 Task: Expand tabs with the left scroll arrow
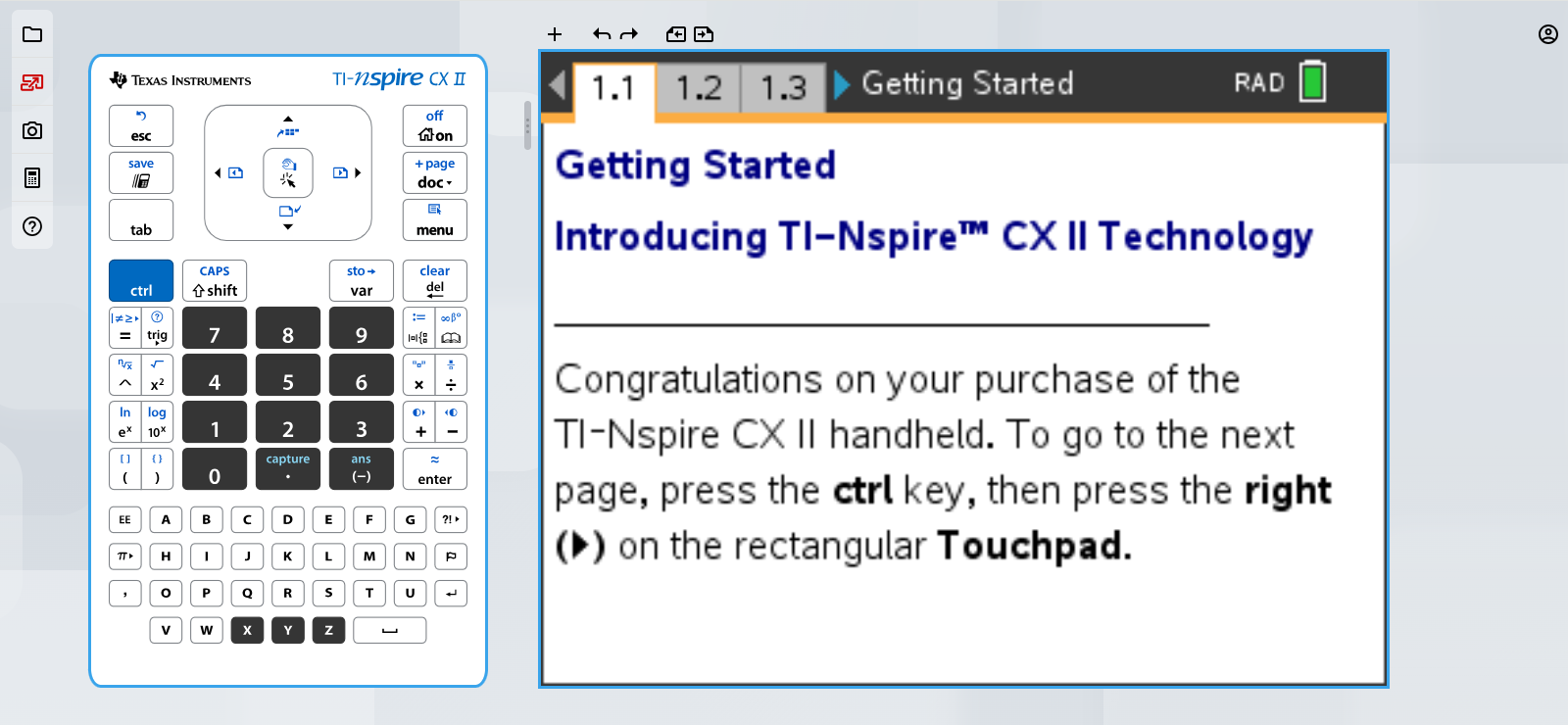(558, 85)
